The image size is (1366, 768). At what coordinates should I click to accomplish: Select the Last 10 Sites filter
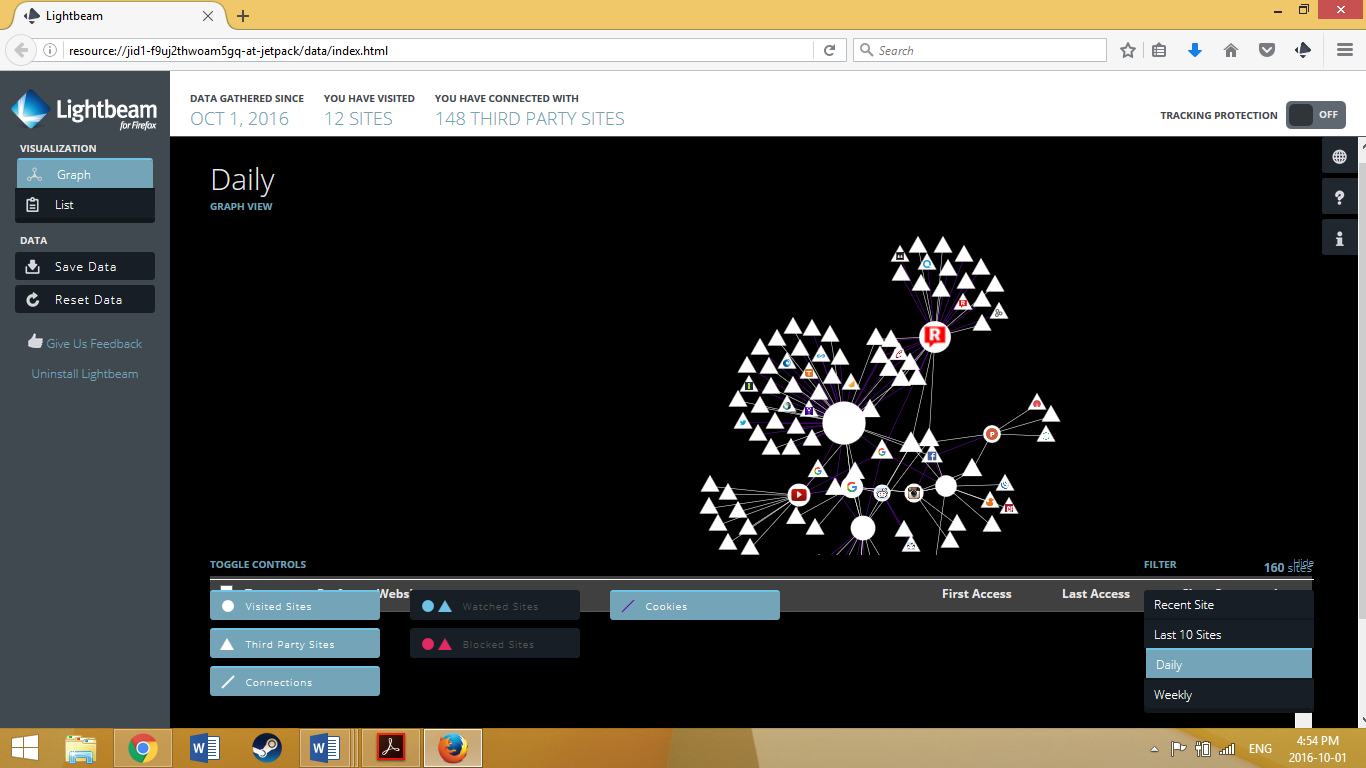tap(1229, 635)
